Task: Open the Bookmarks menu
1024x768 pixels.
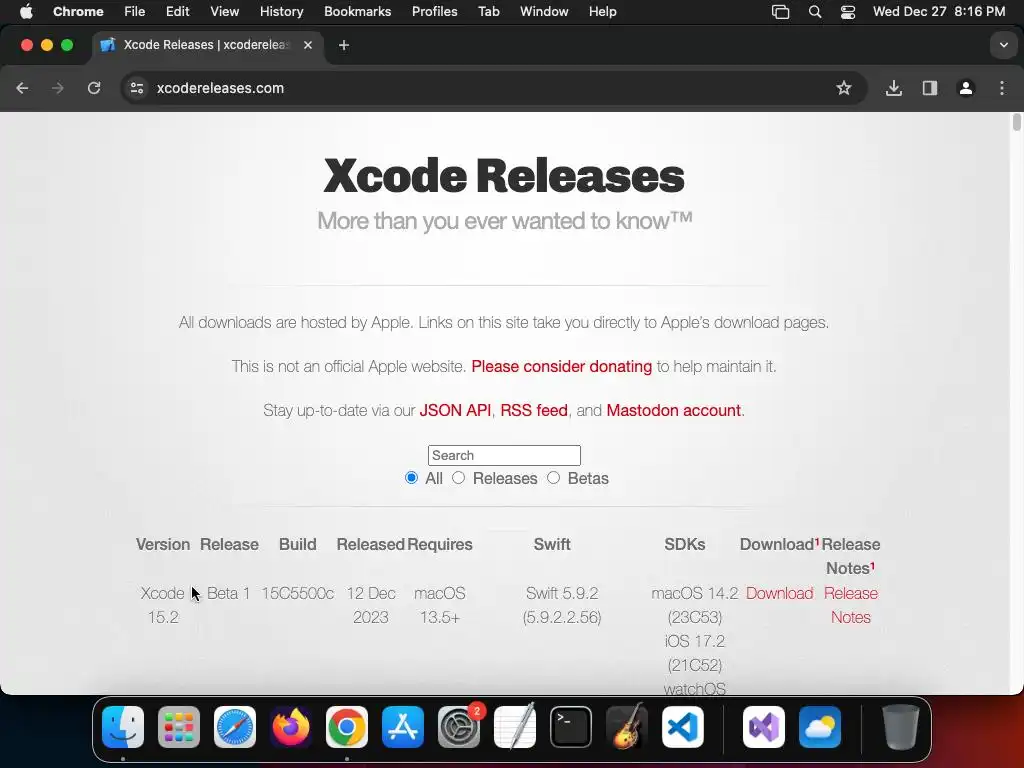Action: point(358,12)
